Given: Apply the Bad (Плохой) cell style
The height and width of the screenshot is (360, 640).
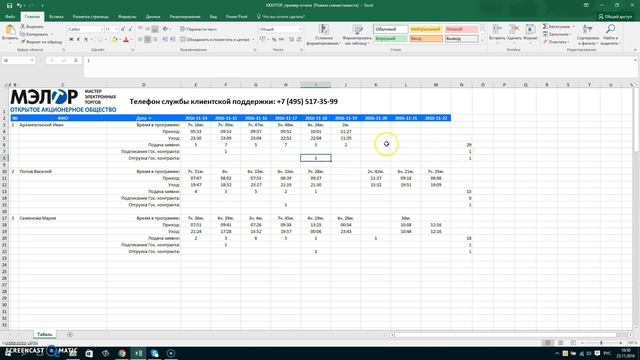Looking at the screenshot, I should pyautogui.click(x=461, y=29).
